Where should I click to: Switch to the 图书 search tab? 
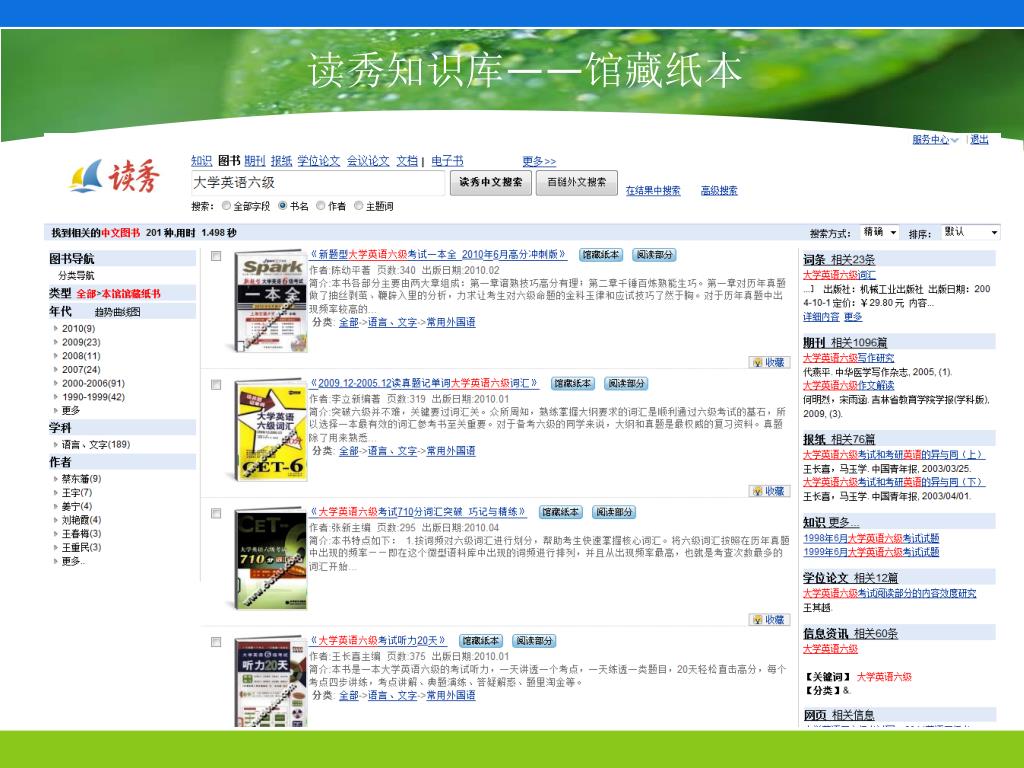pyautogui.click(x=229, y=161)
